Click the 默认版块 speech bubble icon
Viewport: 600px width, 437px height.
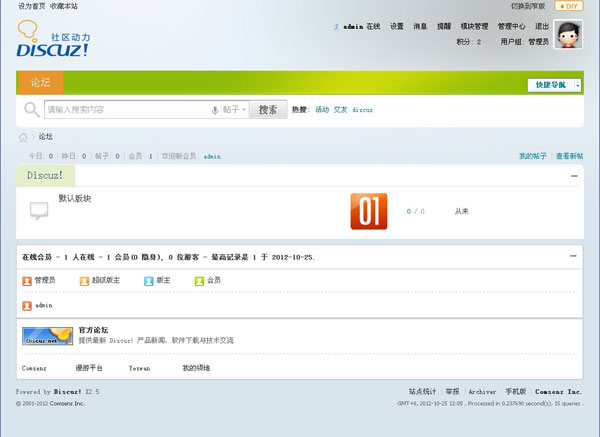[39, 210]
